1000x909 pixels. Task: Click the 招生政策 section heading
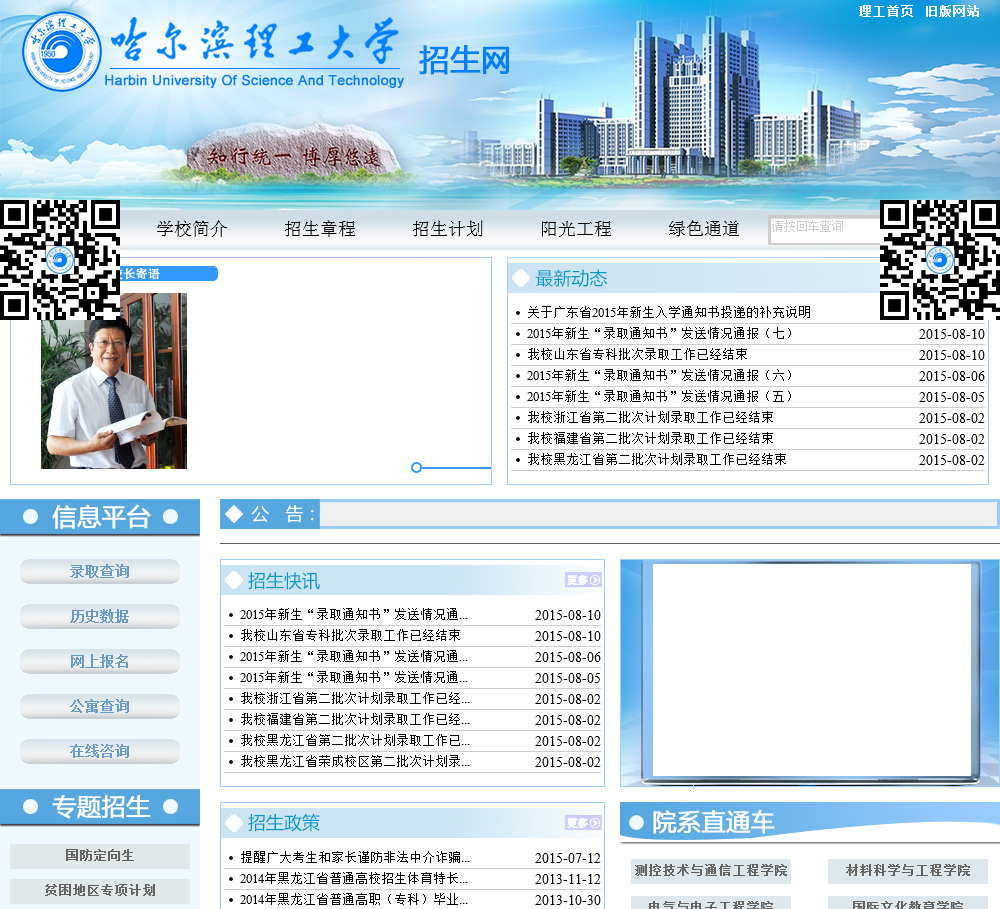pos(284,823)
